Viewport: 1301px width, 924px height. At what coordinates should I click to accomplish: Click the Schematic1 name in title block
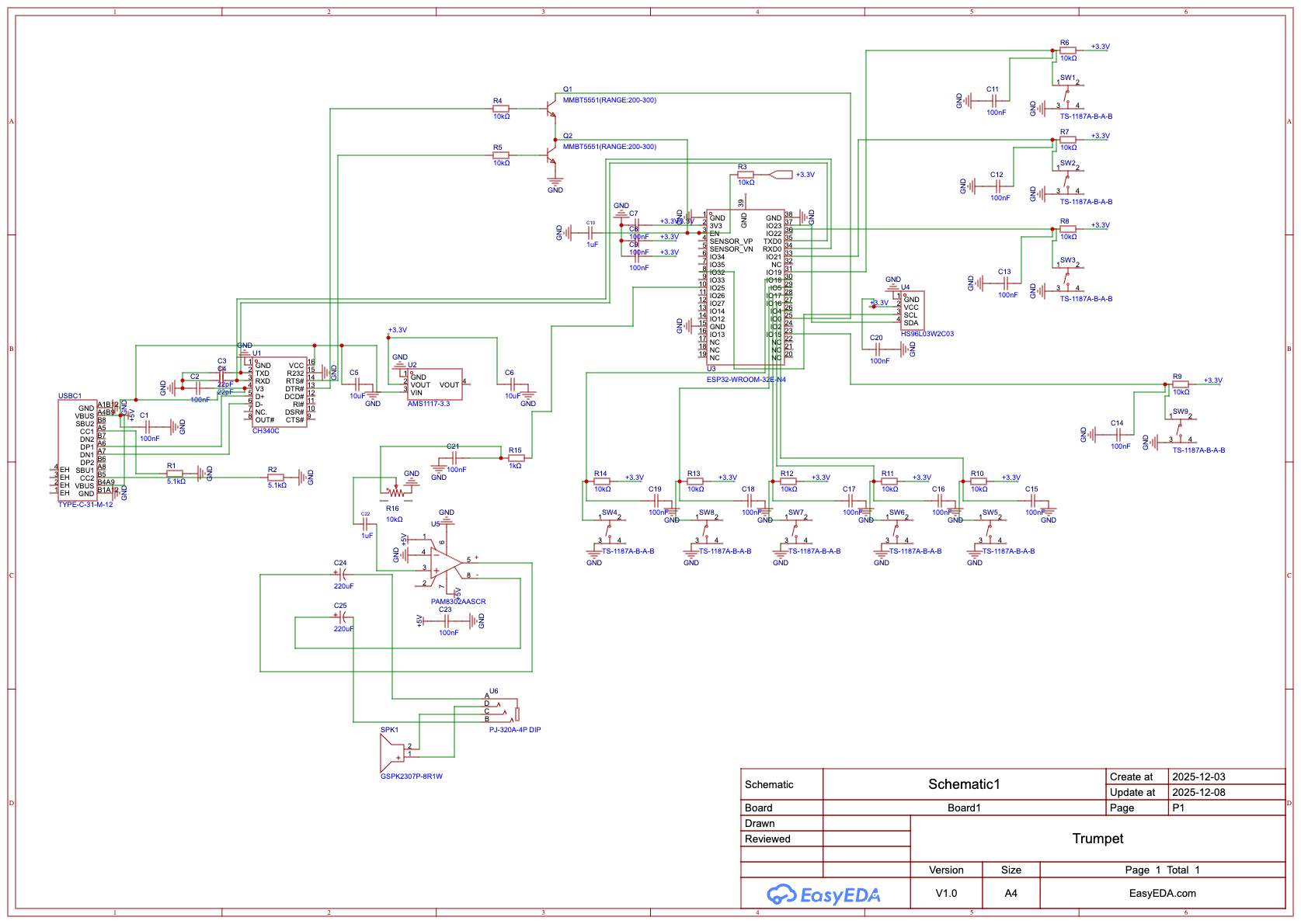pyautogui.click(x=965, y=784)
